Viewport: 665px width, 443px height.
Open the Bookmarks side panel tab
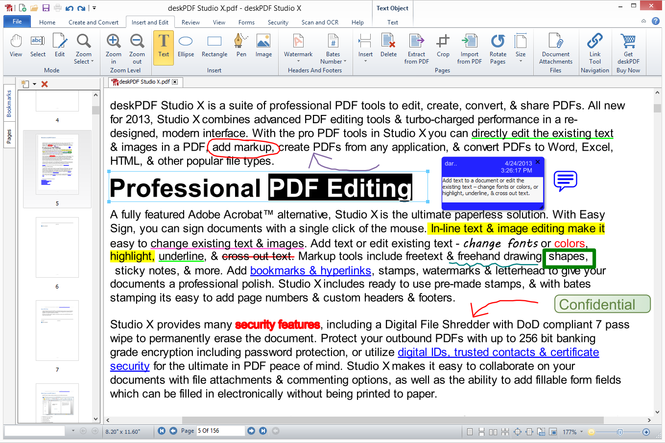9,103
